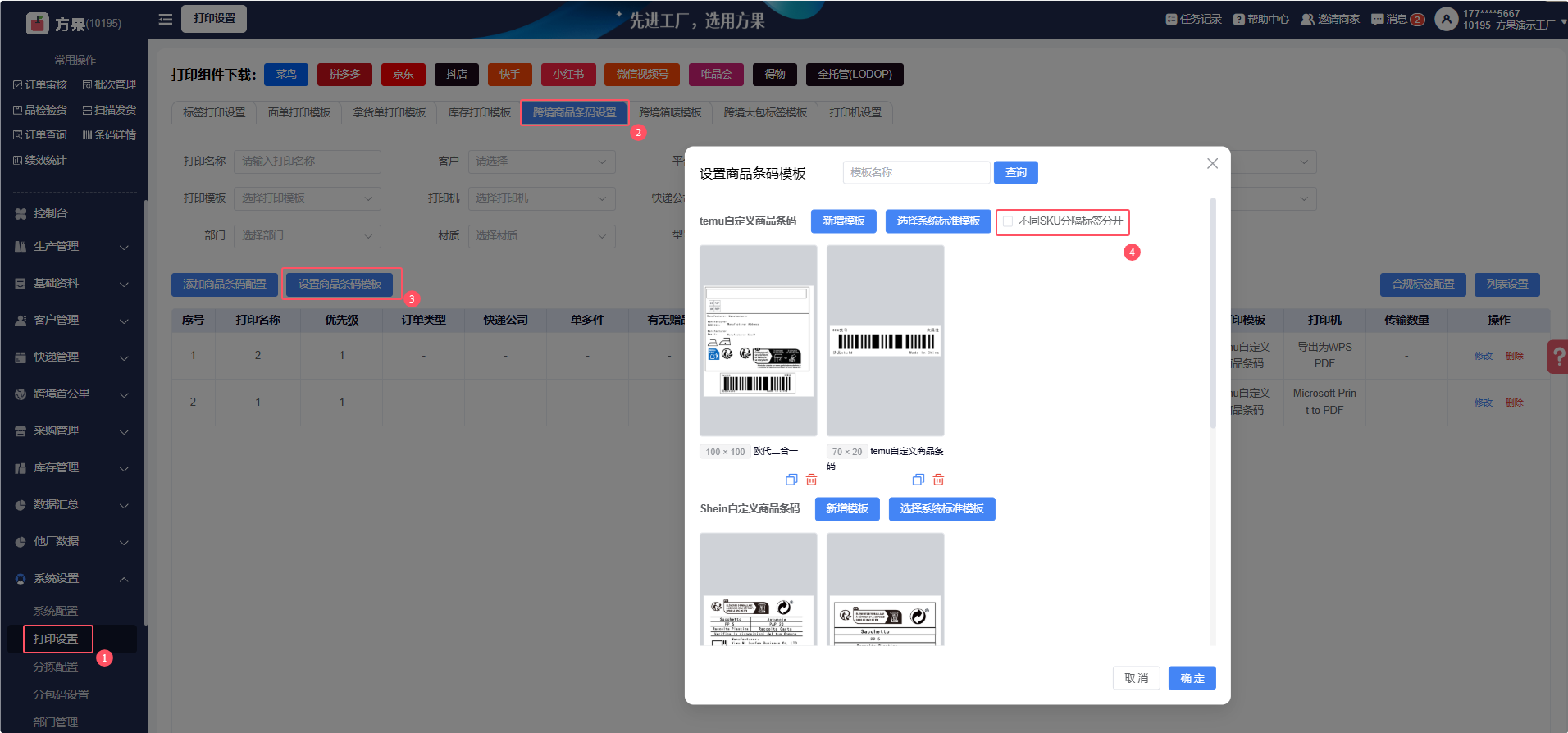Open the 材质 dropdown
The image size is (1568, 733).
pos(541,235)
